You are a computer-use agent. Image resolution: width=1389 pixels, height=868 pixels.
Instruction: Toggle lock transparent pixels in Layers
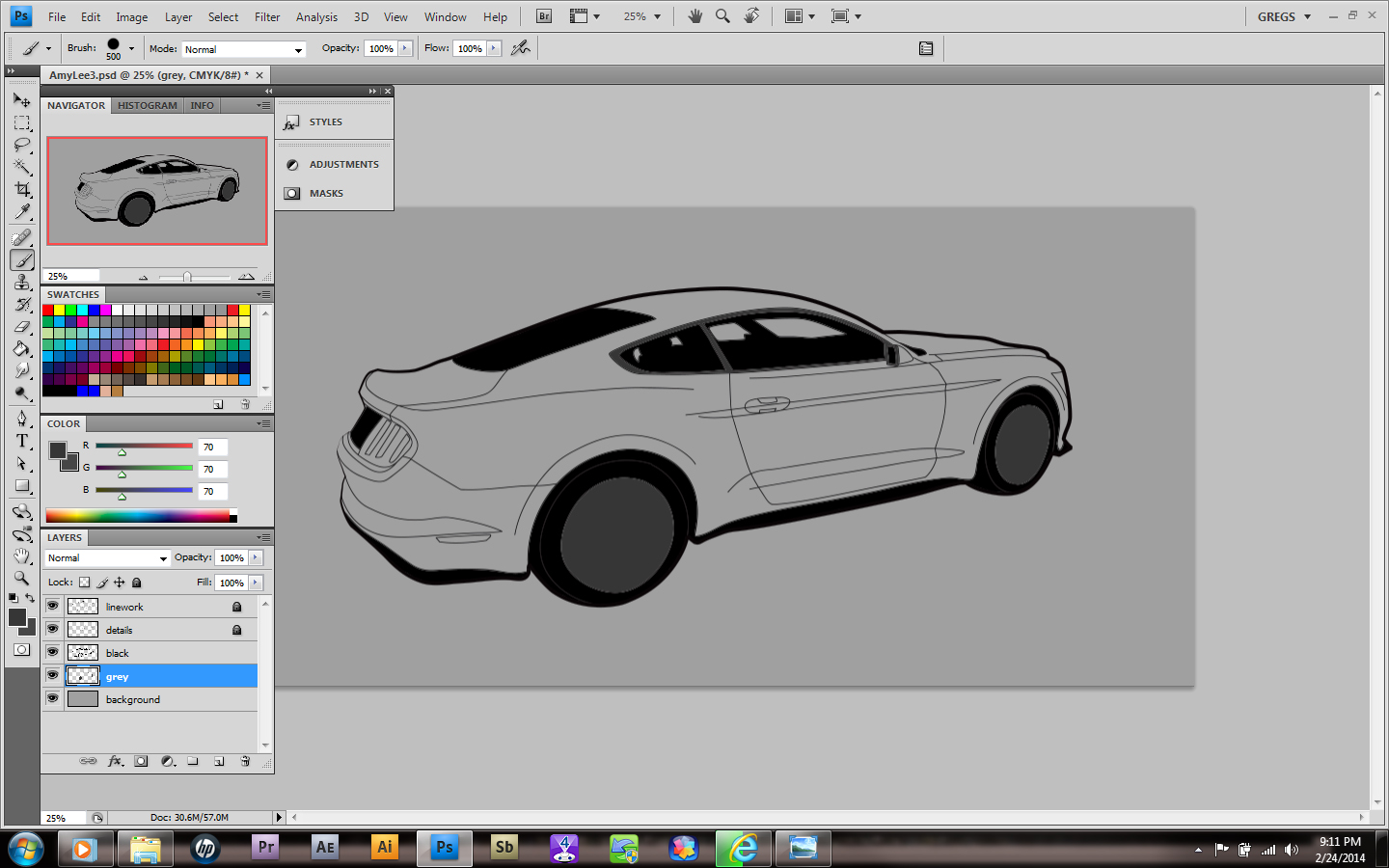click(85, 583)
